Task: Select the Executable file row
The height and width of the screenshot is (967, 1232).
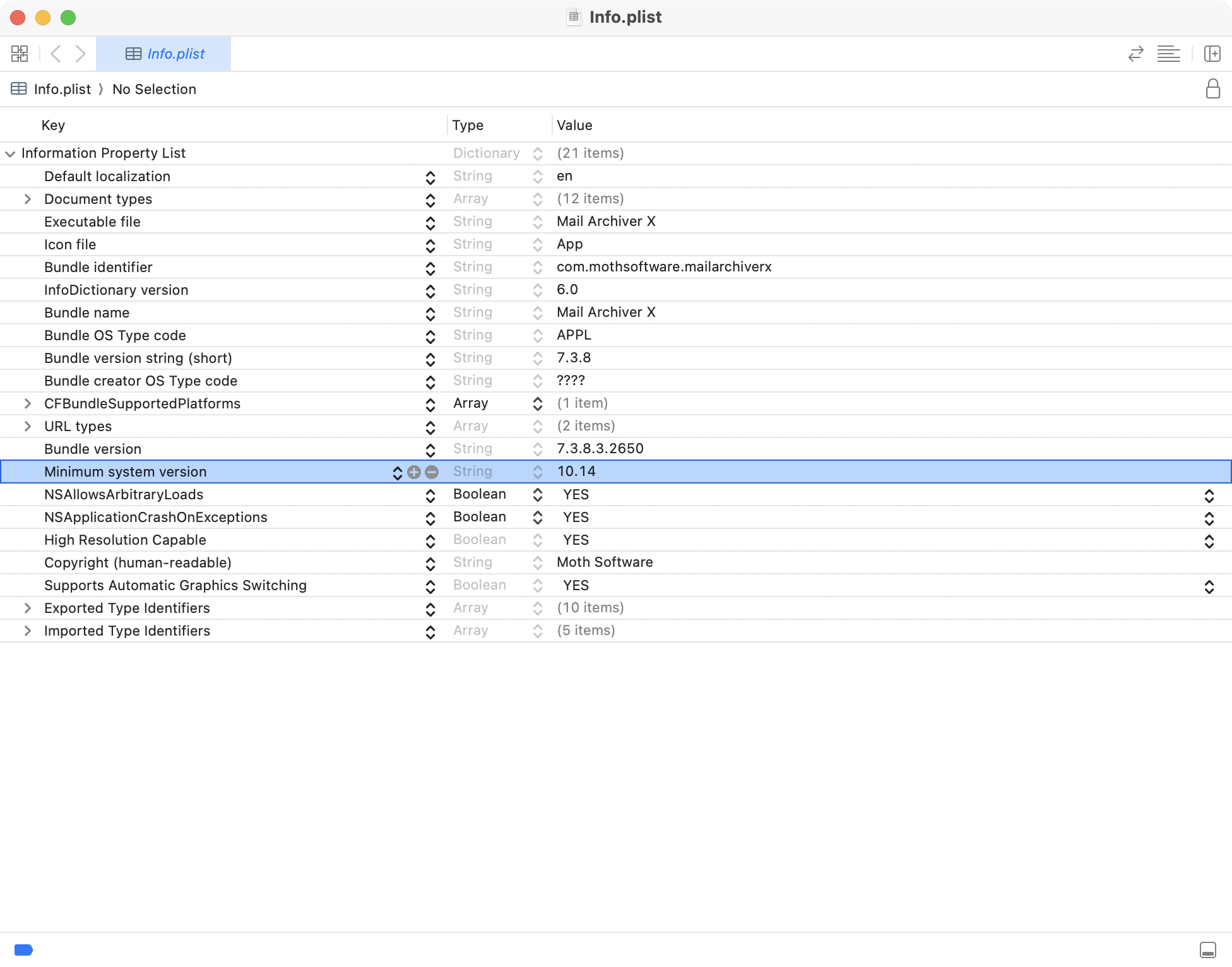Action: click(616, 222)
